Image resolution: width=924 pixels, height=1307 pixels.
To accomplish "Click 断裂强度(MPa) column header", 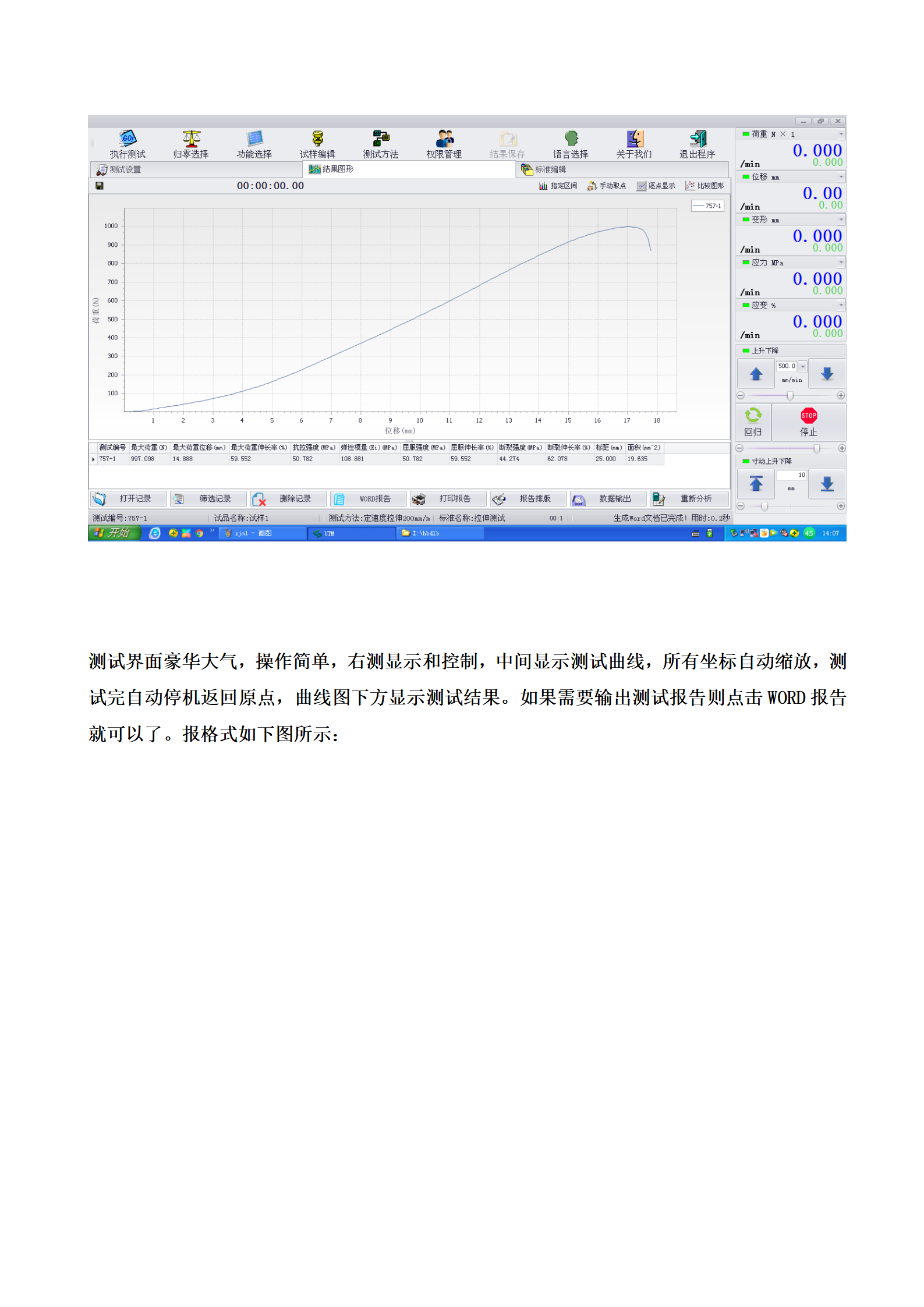I will click(x=521, y=448).
